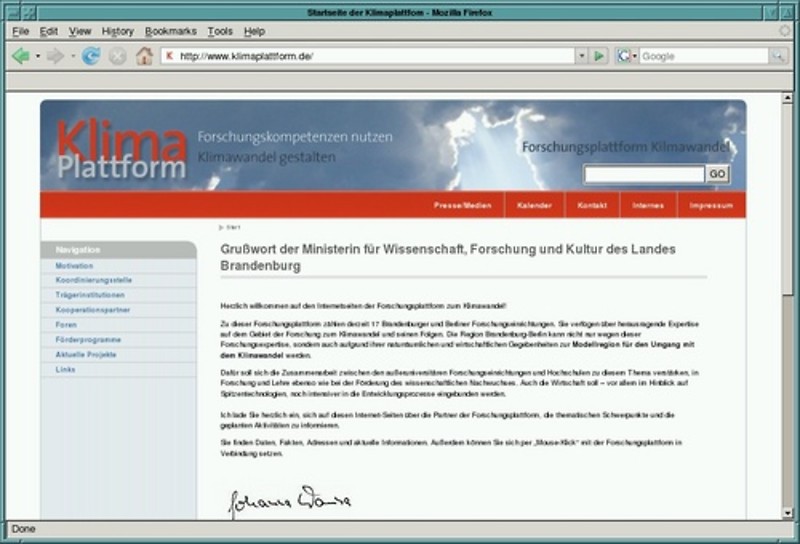Click the Grußwort der Ministerin heading
Screen dimensions: 800x544
pyautogui.click(x=448, y=257)
